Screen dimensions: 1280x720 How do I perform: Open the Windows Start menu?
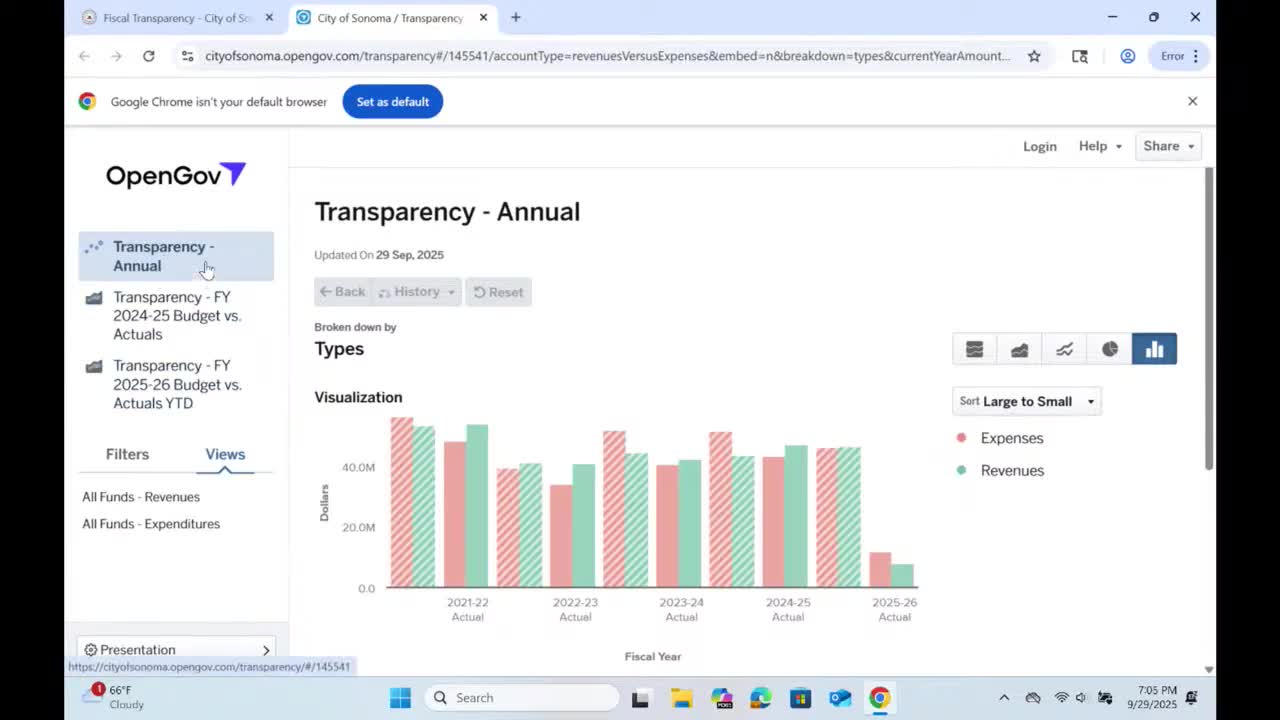tap(400, 698)
